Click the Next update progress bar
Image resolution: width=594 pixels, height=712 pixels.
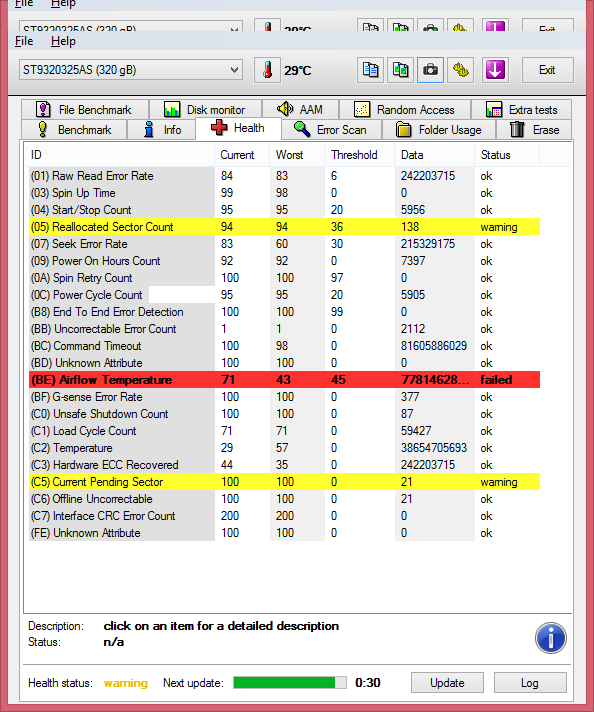(x=290, y=682)
